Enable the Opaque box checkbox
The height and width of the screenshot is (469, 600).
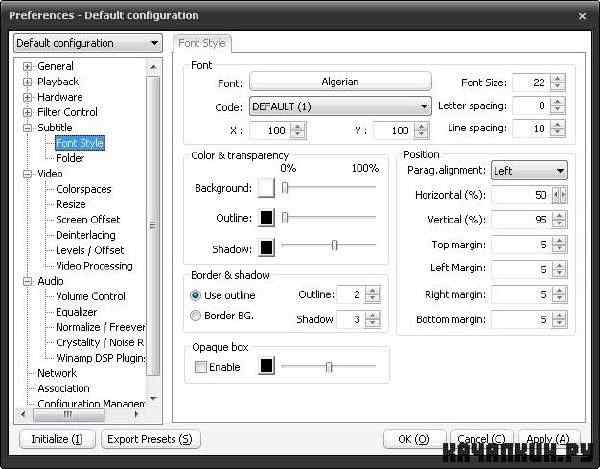point(201,367)
